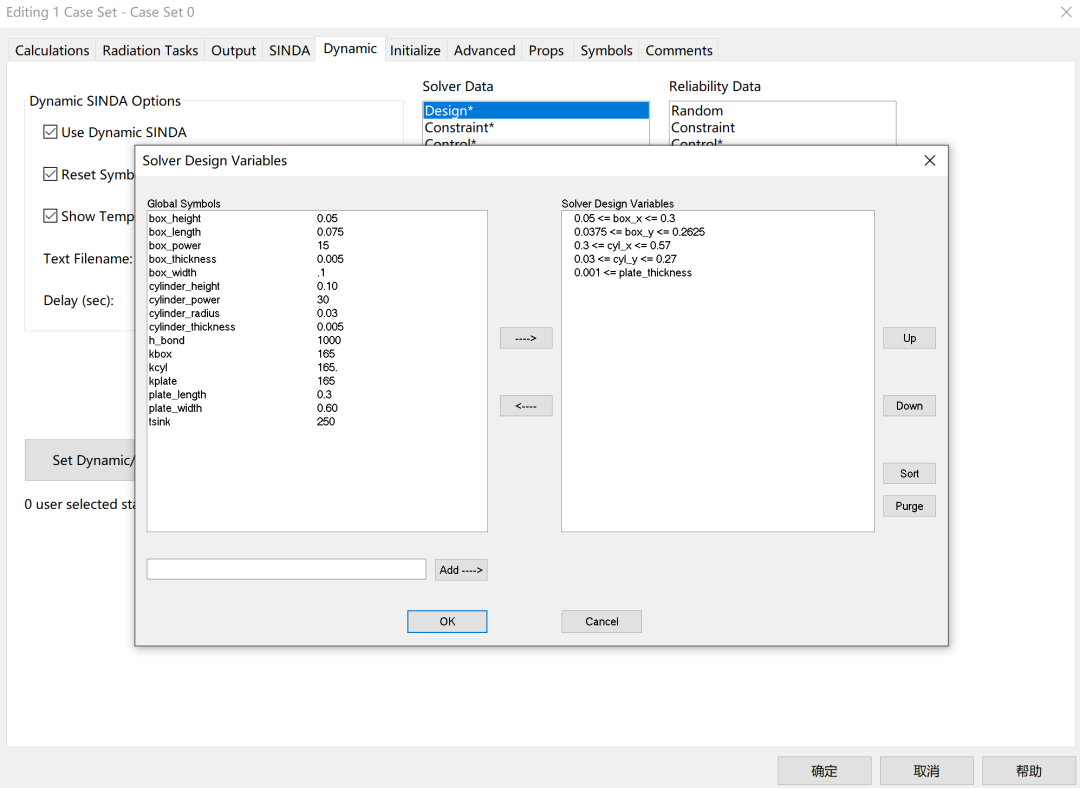
Task: Switch to the Symbols tab
Action: coord(606,50)
